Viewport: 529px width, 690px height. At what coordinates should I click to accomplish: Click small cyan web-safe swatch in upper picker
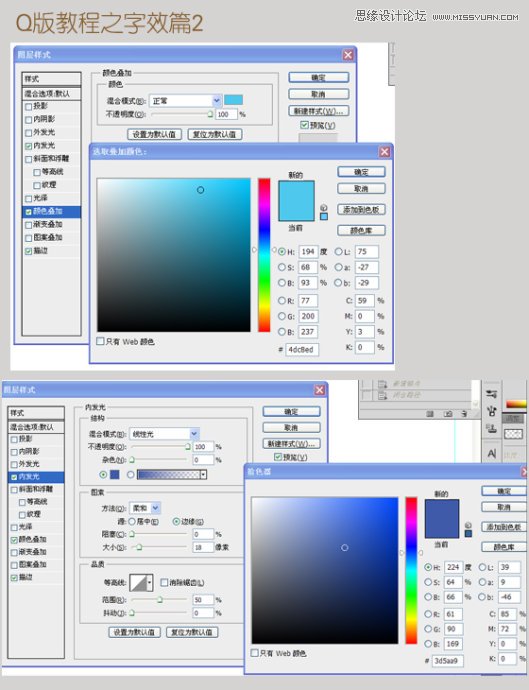[324, 217]
